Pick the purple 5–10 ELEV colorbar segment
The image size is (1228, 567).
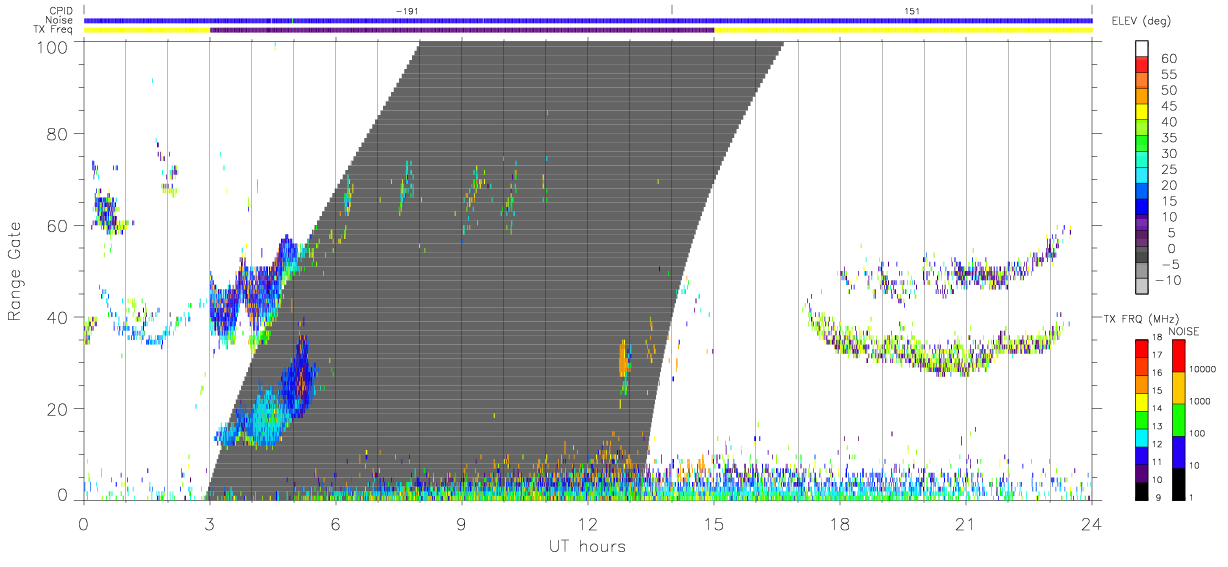click(x=1143, y=224)
